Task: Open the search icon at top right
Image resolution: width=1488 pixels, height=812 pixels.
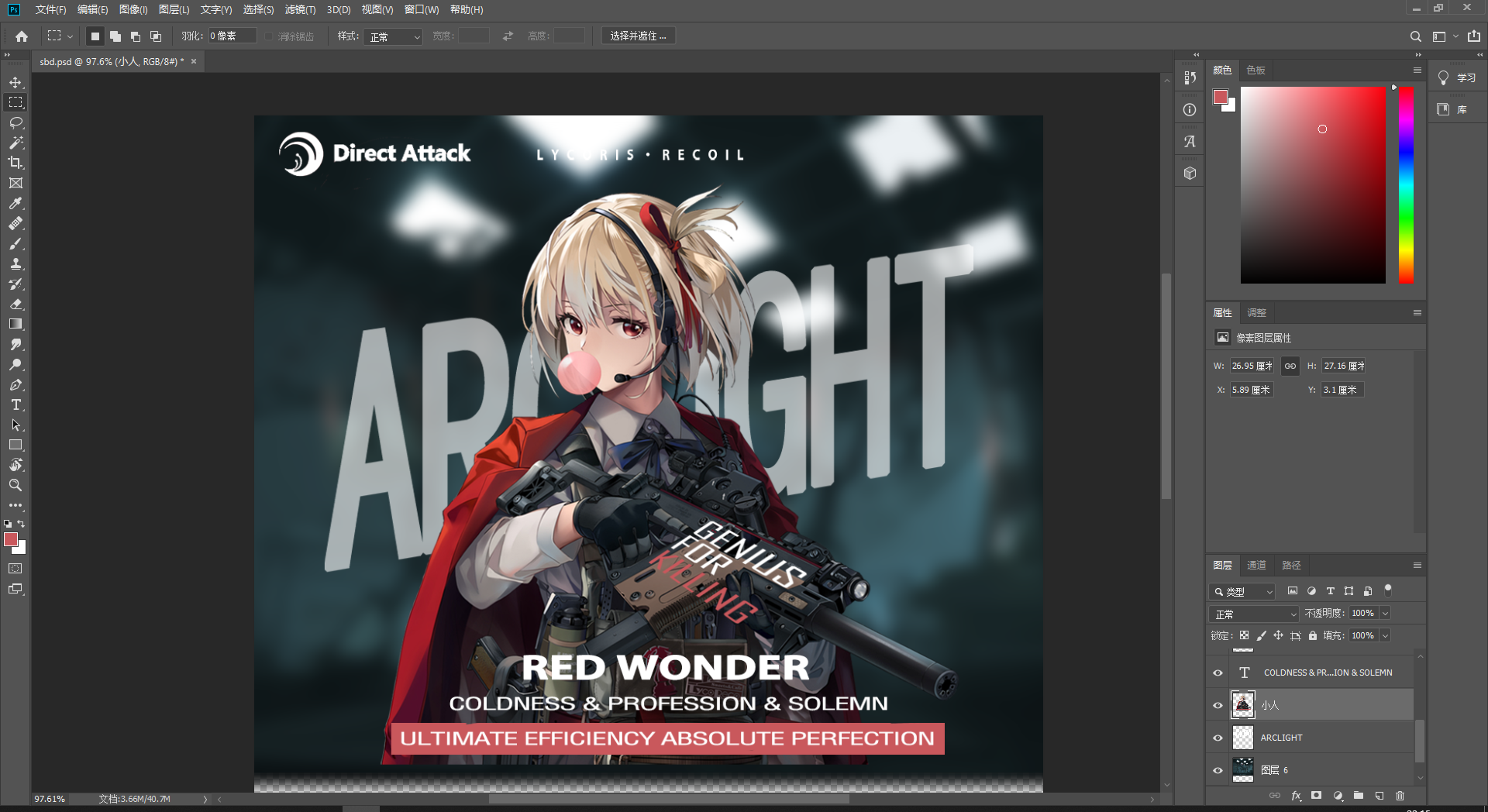Action: click(x=1415, y=36)
